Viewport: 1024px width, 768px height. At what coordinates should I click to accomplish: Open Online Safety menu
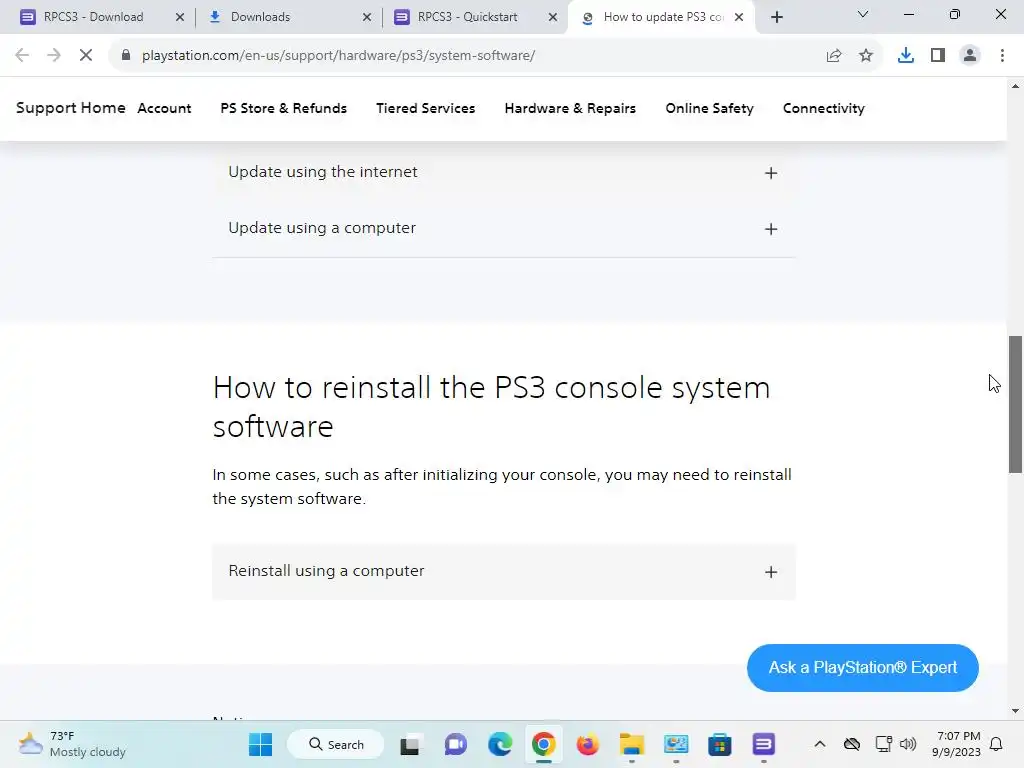[x=709, y=108]
